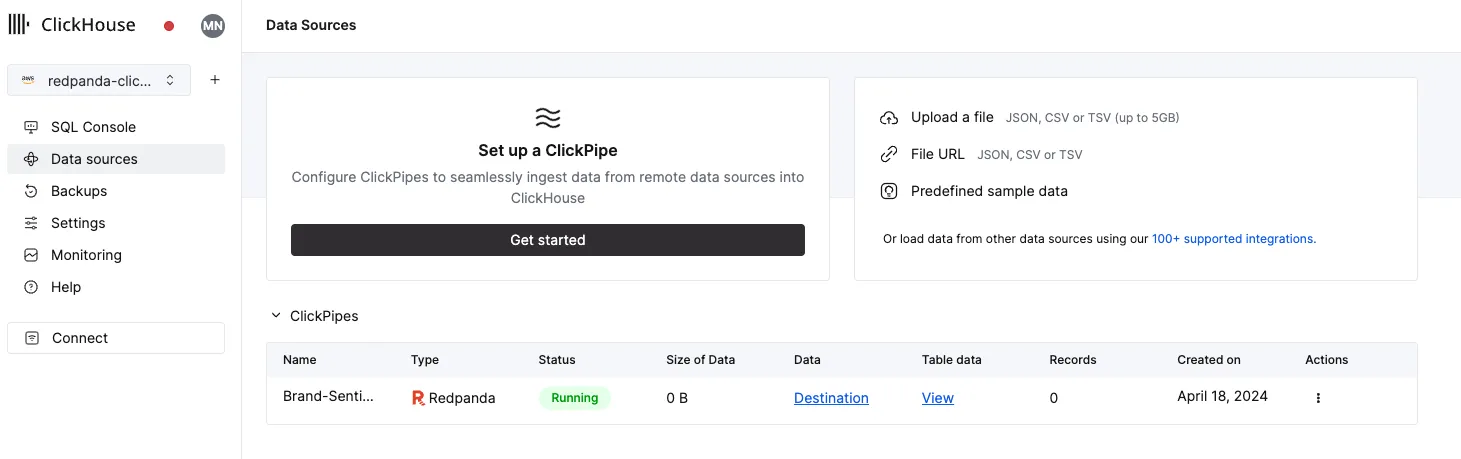Click the Name column header
Viewport: 1461px width, 459px height.
300,360
